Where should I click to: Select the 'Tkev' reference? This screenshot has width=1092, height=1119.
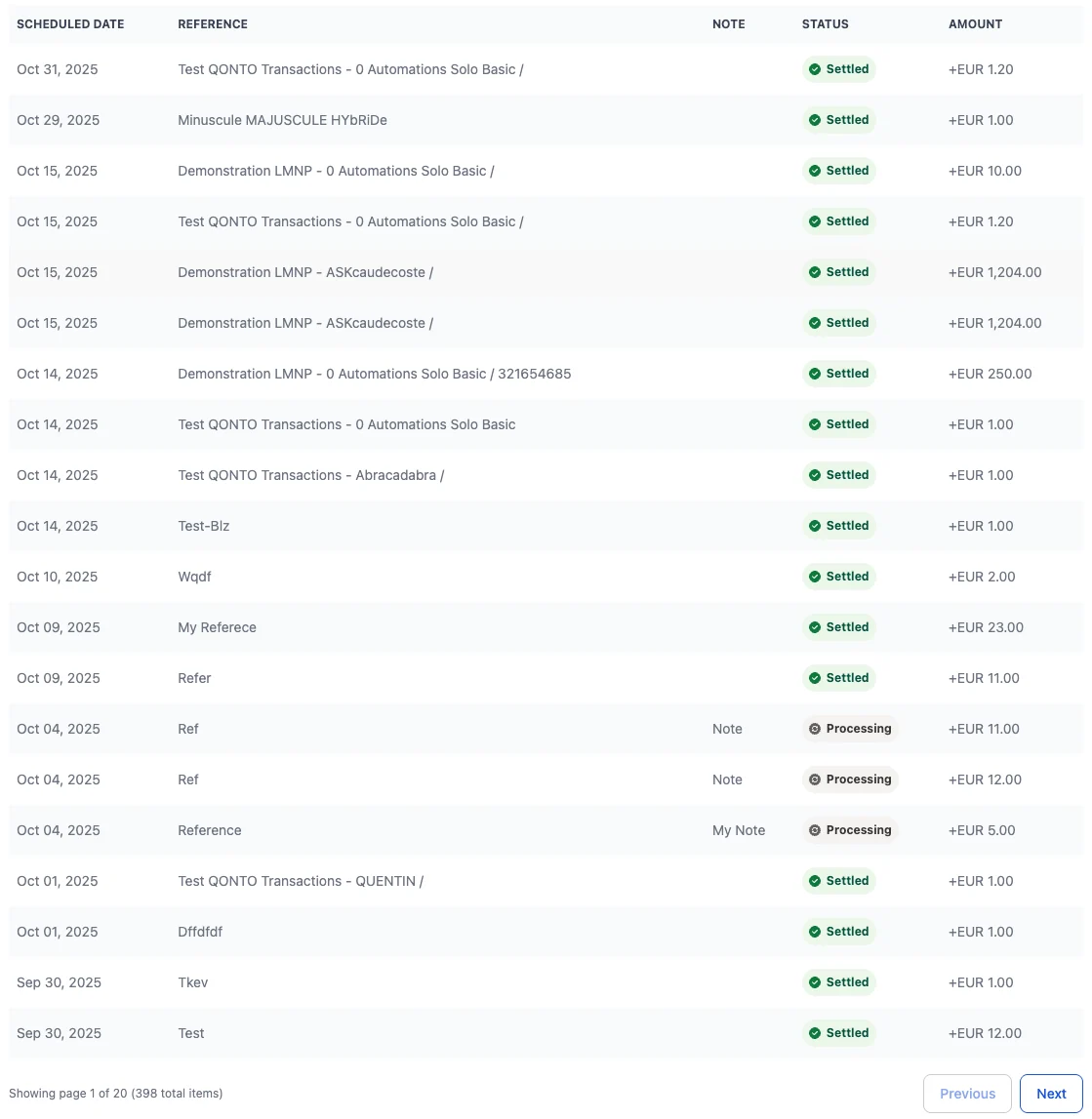(192, 982)
